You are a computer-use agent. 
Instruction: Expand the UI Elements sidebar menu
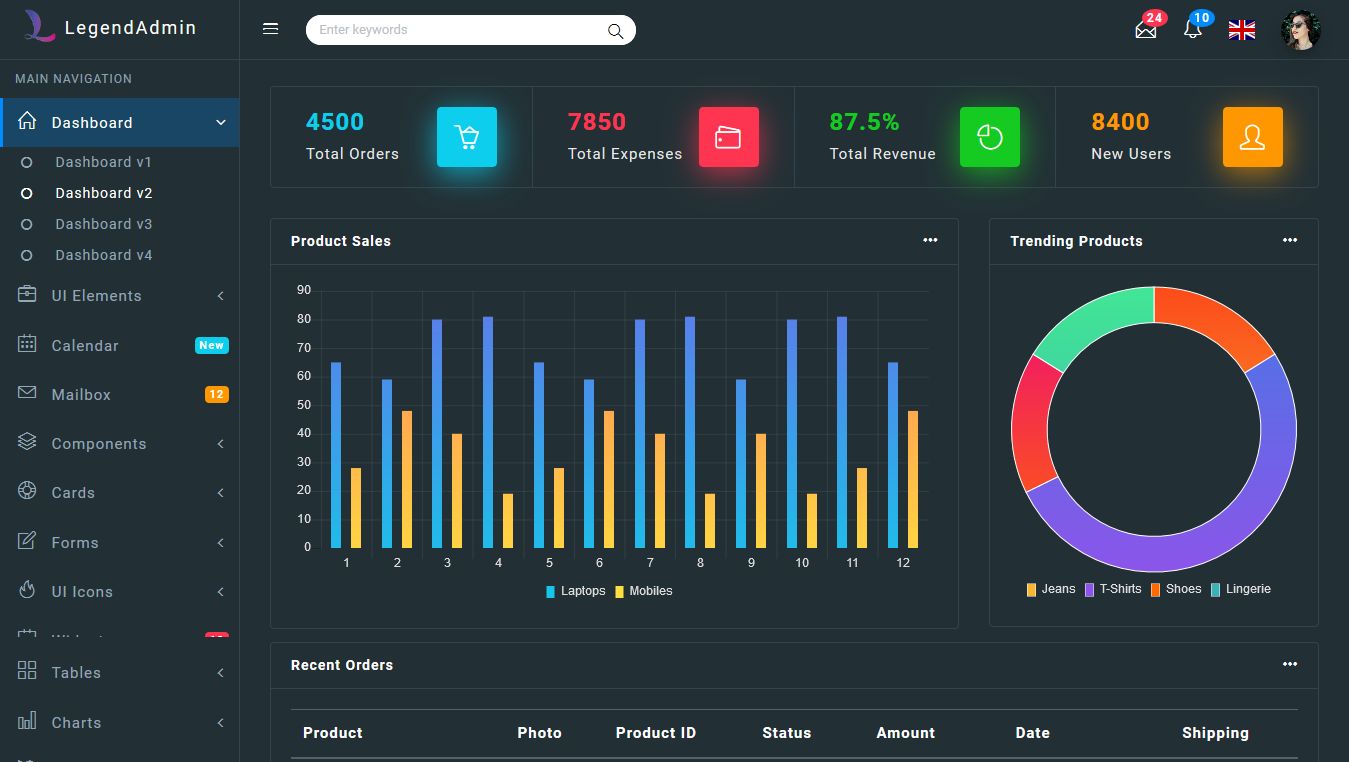pos(96,296)
